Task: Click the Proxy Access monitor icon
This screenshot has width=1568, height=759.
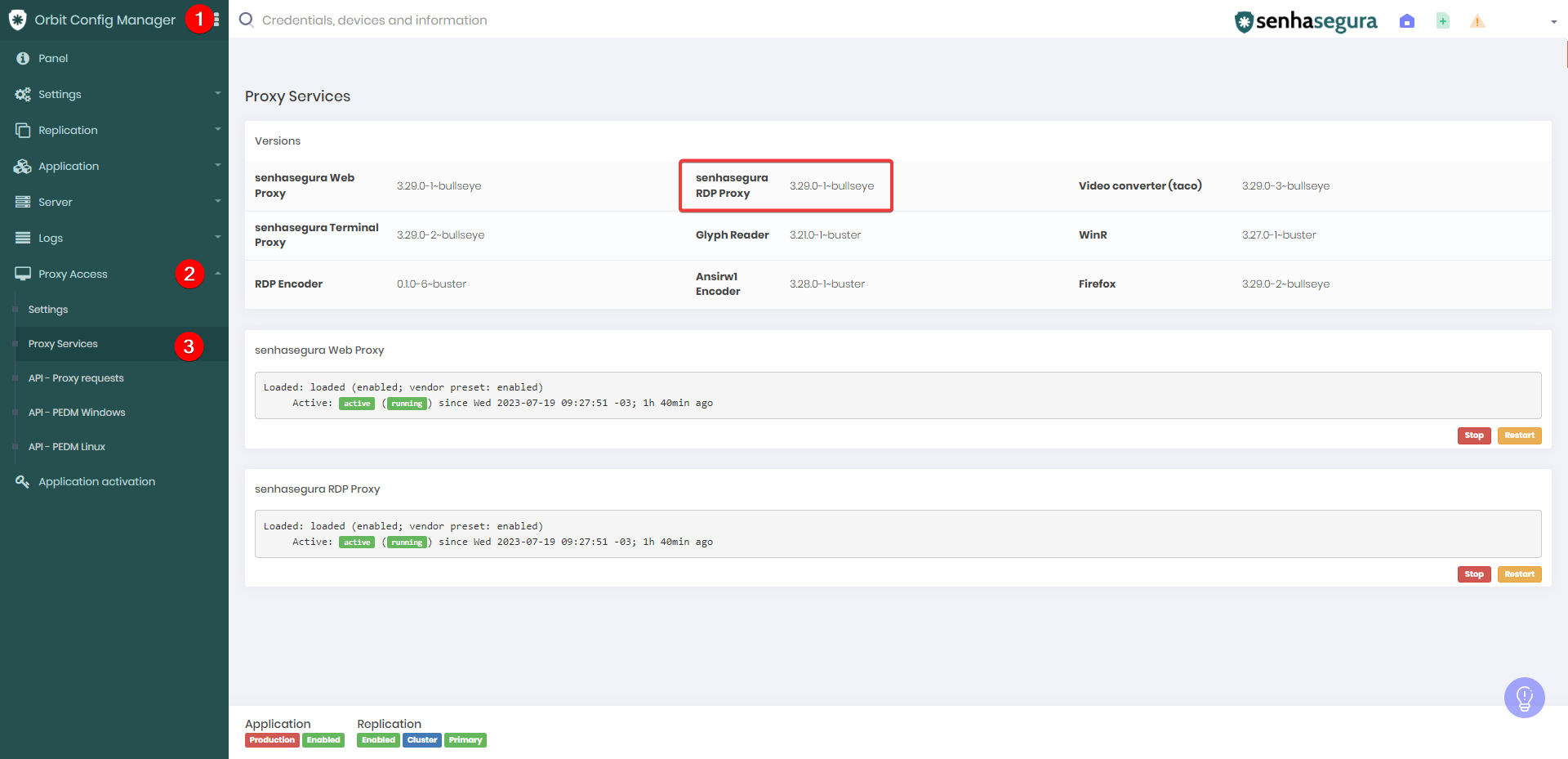Action: 23,274
